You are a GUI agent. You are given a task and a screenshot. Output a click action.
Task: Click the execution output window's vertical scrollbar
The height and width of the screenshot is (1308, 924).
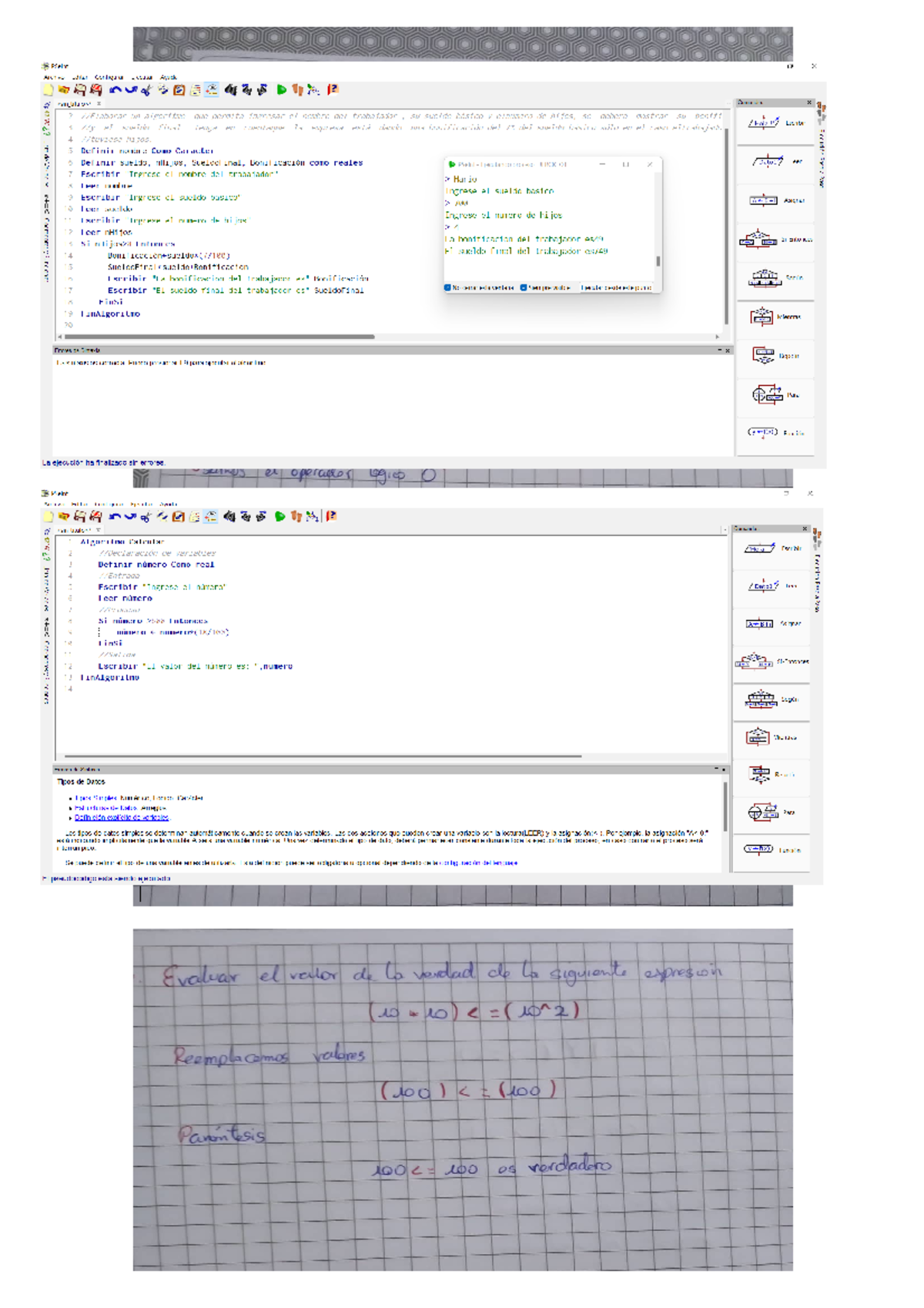point(658,261)
